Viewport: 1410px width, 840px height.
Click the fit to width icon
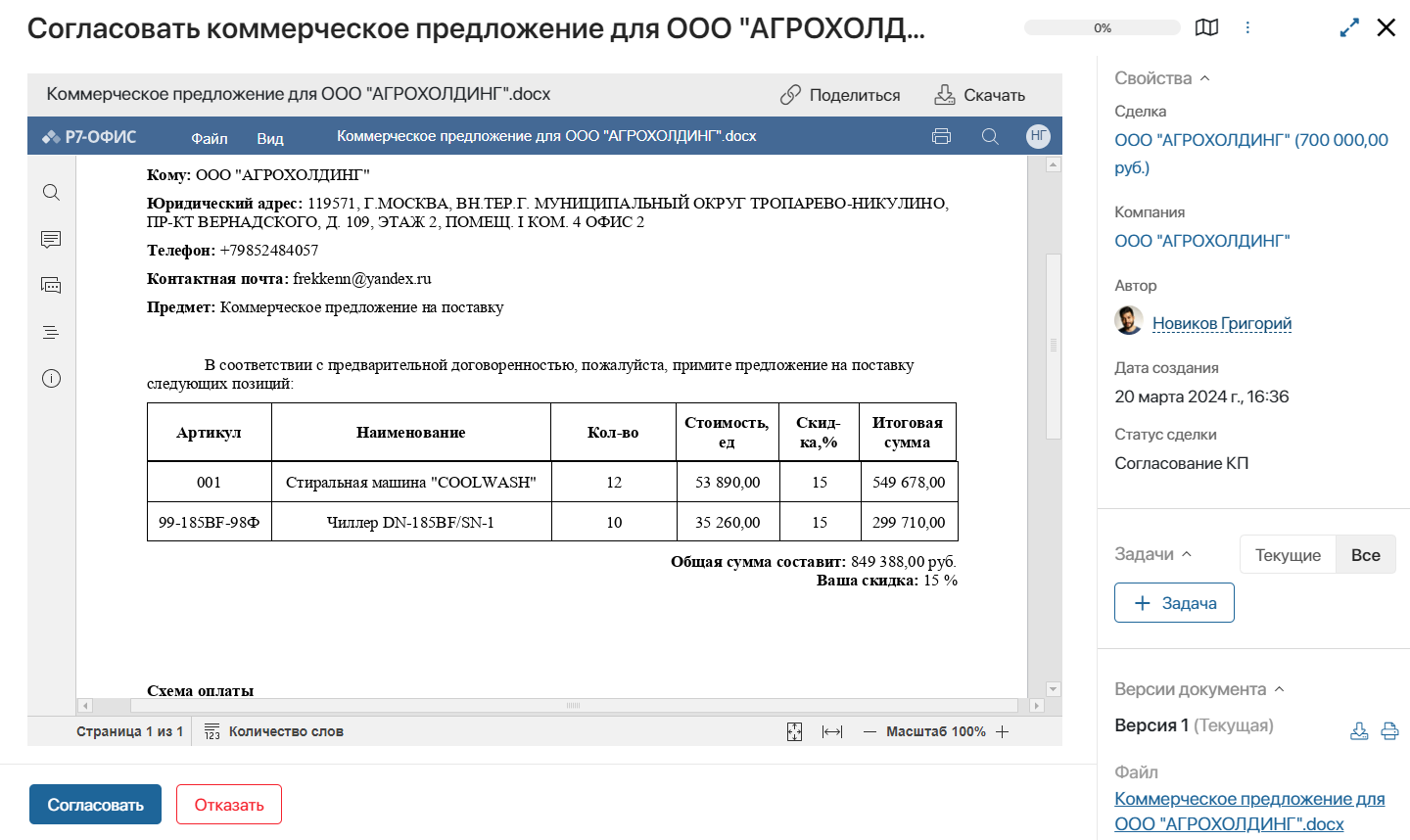(x=832, y=731)
